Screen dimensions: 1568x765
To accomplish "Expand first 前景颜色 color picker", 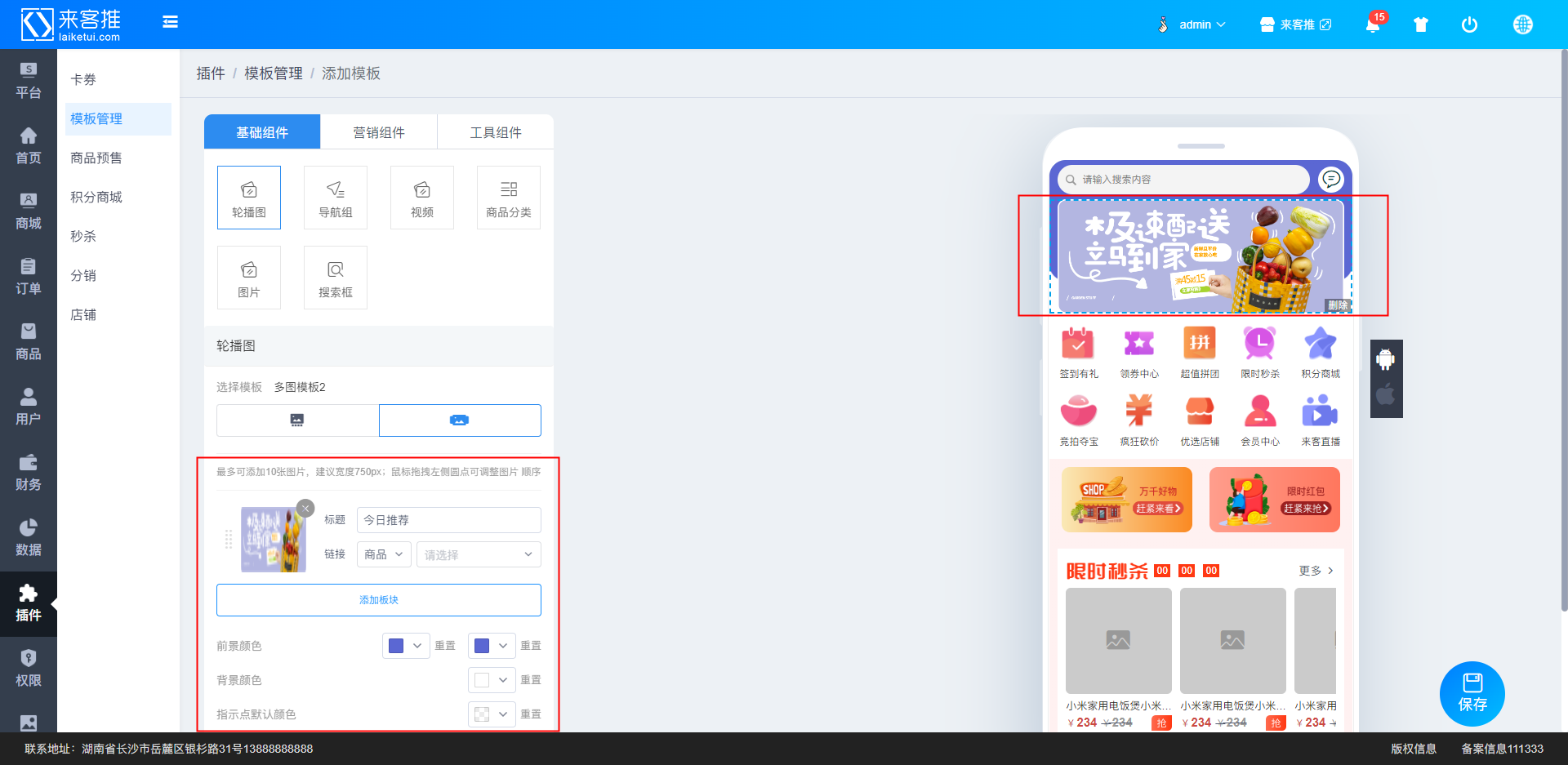I will point(406,646).
